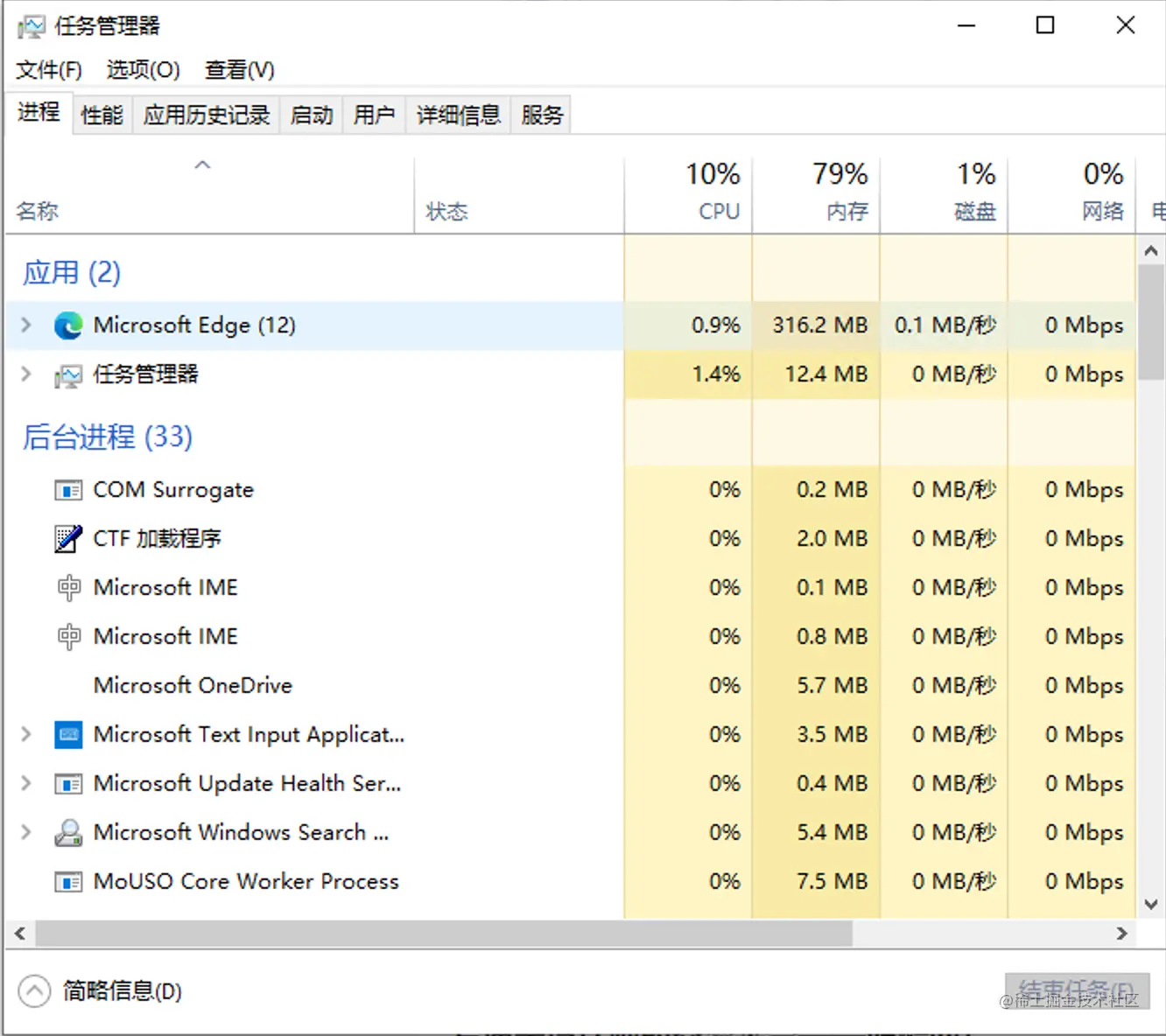Switch to the 用户 tab
Screen dimensions: 1166x1036
tap(375, 115)
